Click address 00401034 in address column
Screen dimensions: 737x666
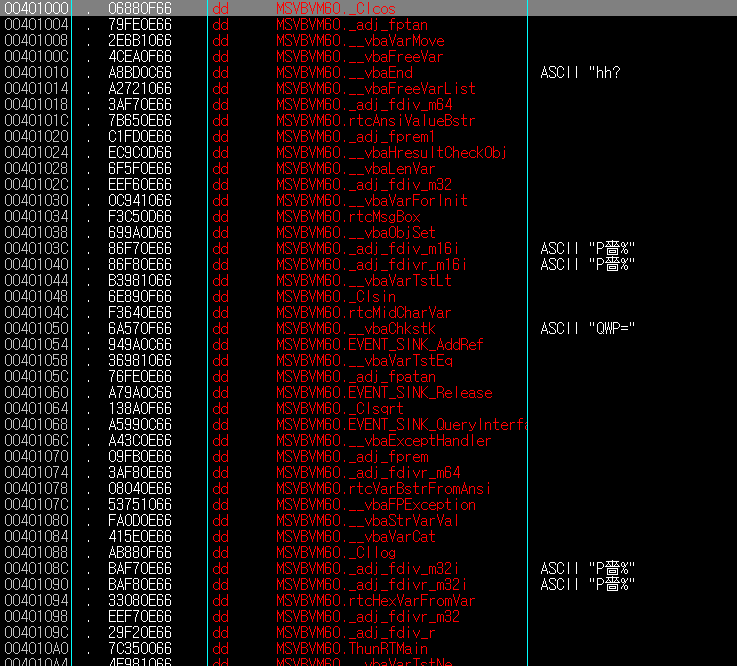tap(36, 216)
